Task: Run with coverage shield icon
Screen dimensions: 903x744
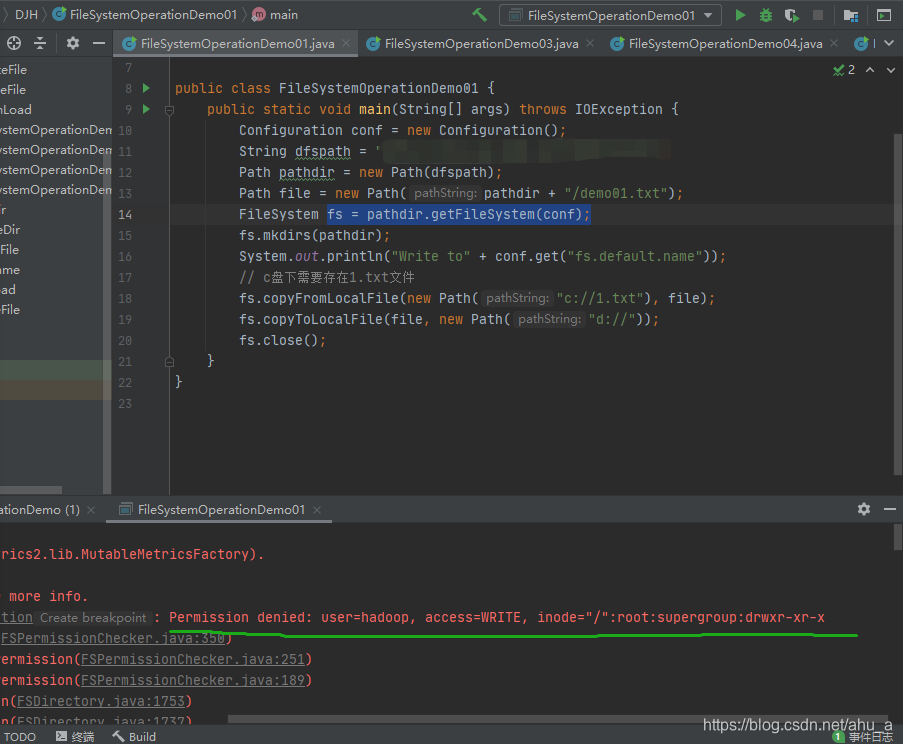Action: tap(792, 16)
